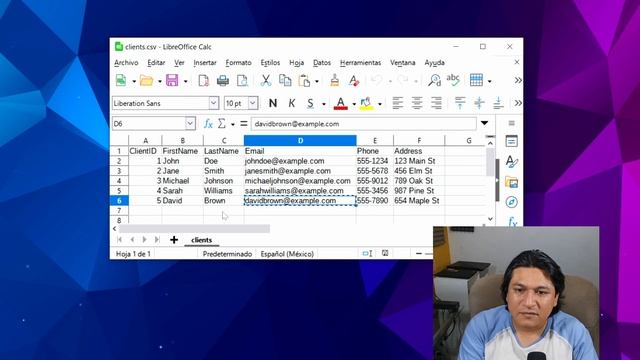Screen dimensions: 640x360
Task: Click the Print icon
Action: tap(223, 80)
